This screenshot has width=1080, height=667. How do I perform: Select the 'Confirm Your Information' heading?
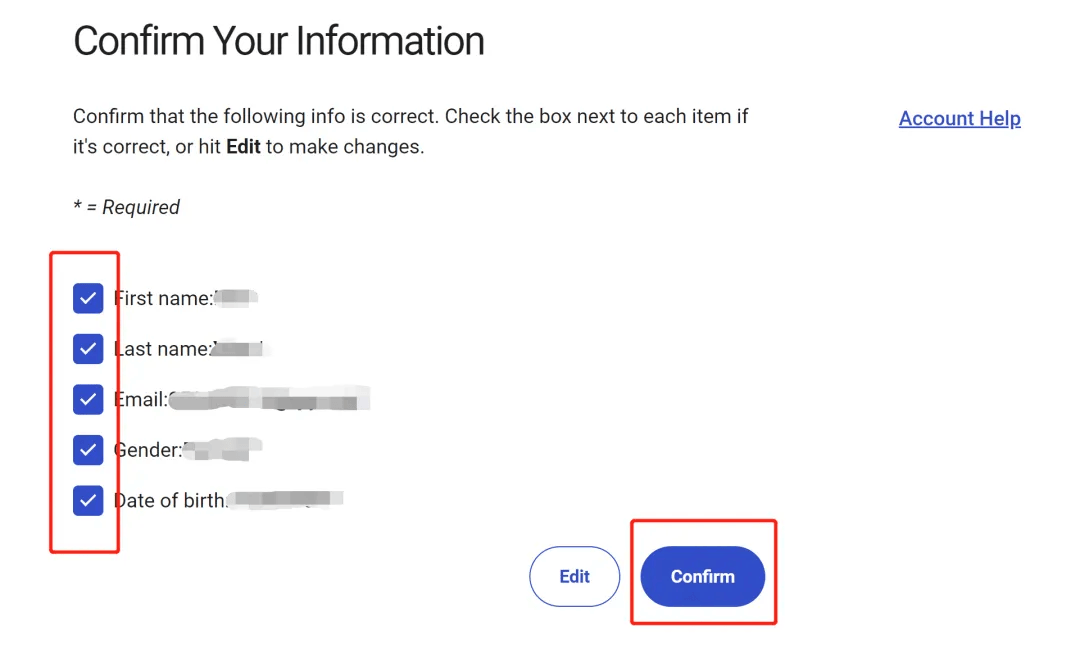279,41
